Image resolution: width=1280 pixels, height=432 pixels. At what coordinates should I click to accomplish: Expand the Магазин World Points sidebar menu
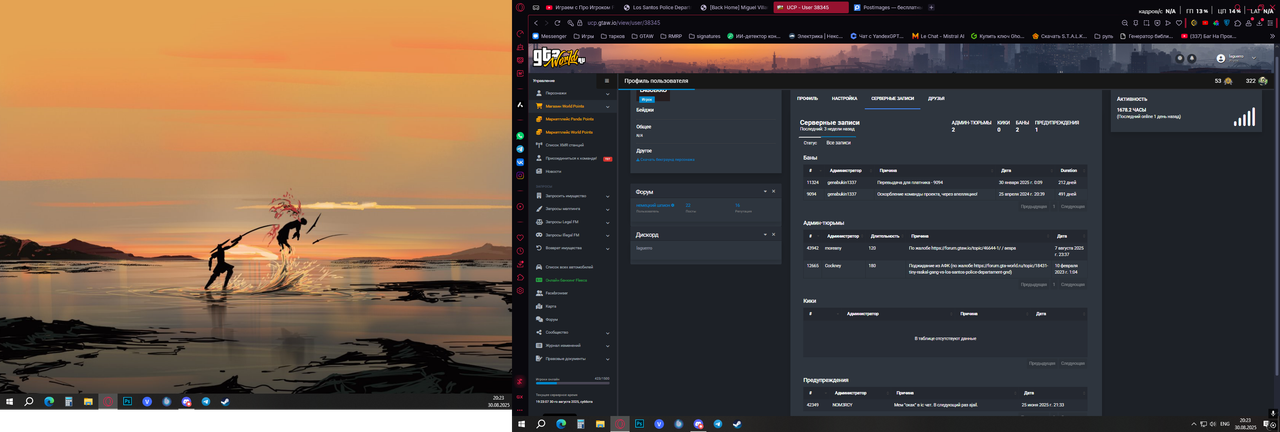pyautogui.click(x=574, y=106)
